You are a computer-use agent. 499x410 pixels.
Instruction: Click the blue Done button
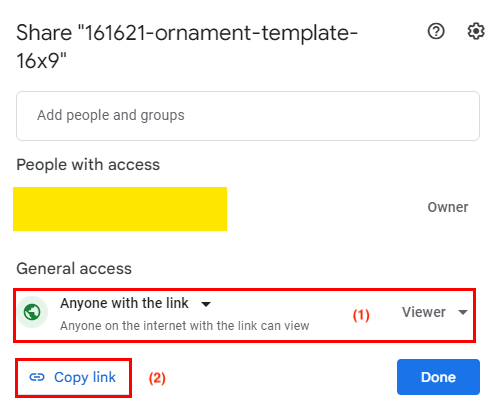coord(438,377)
